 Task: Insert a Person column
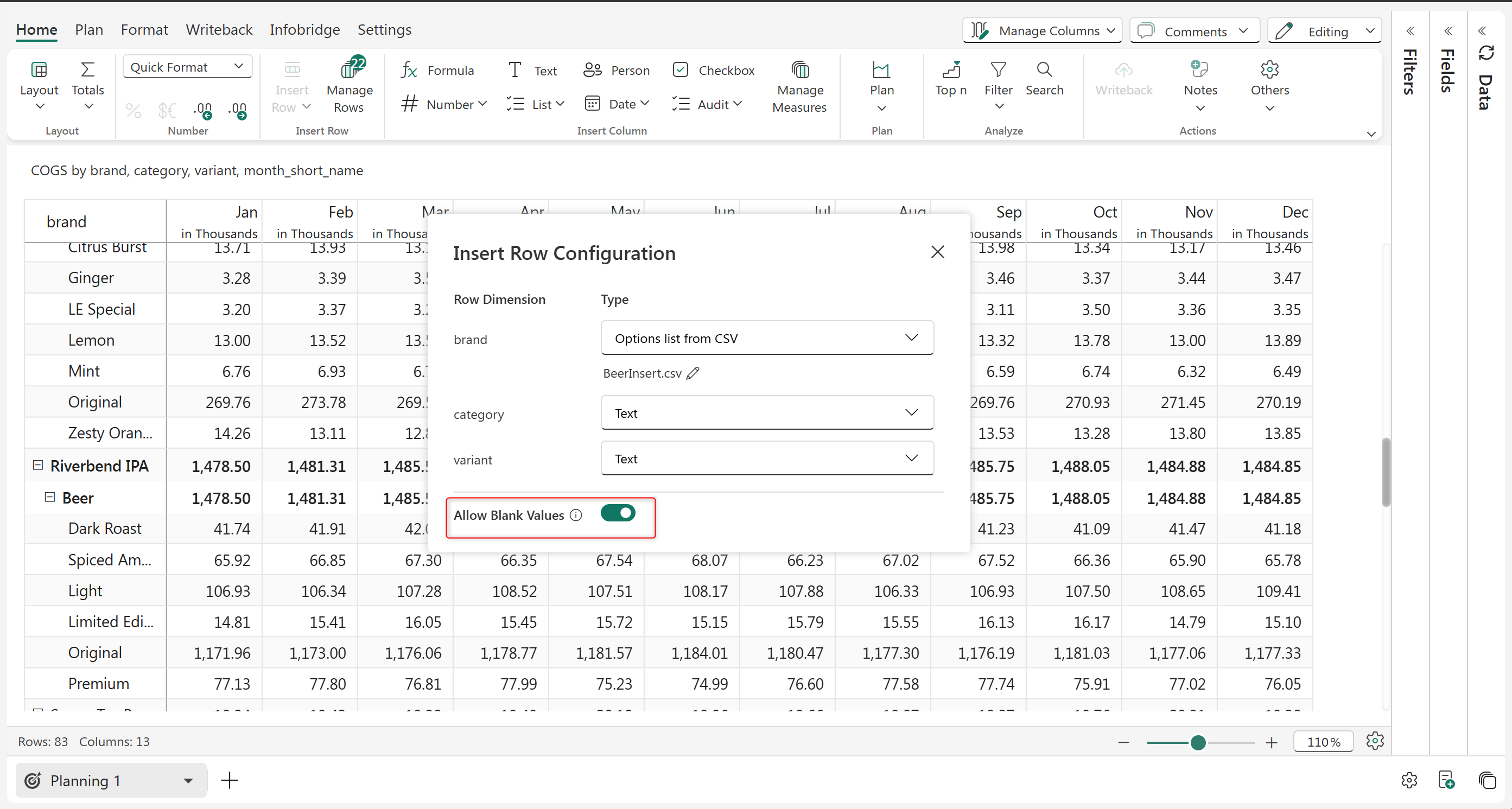click(x=617, y=71)
